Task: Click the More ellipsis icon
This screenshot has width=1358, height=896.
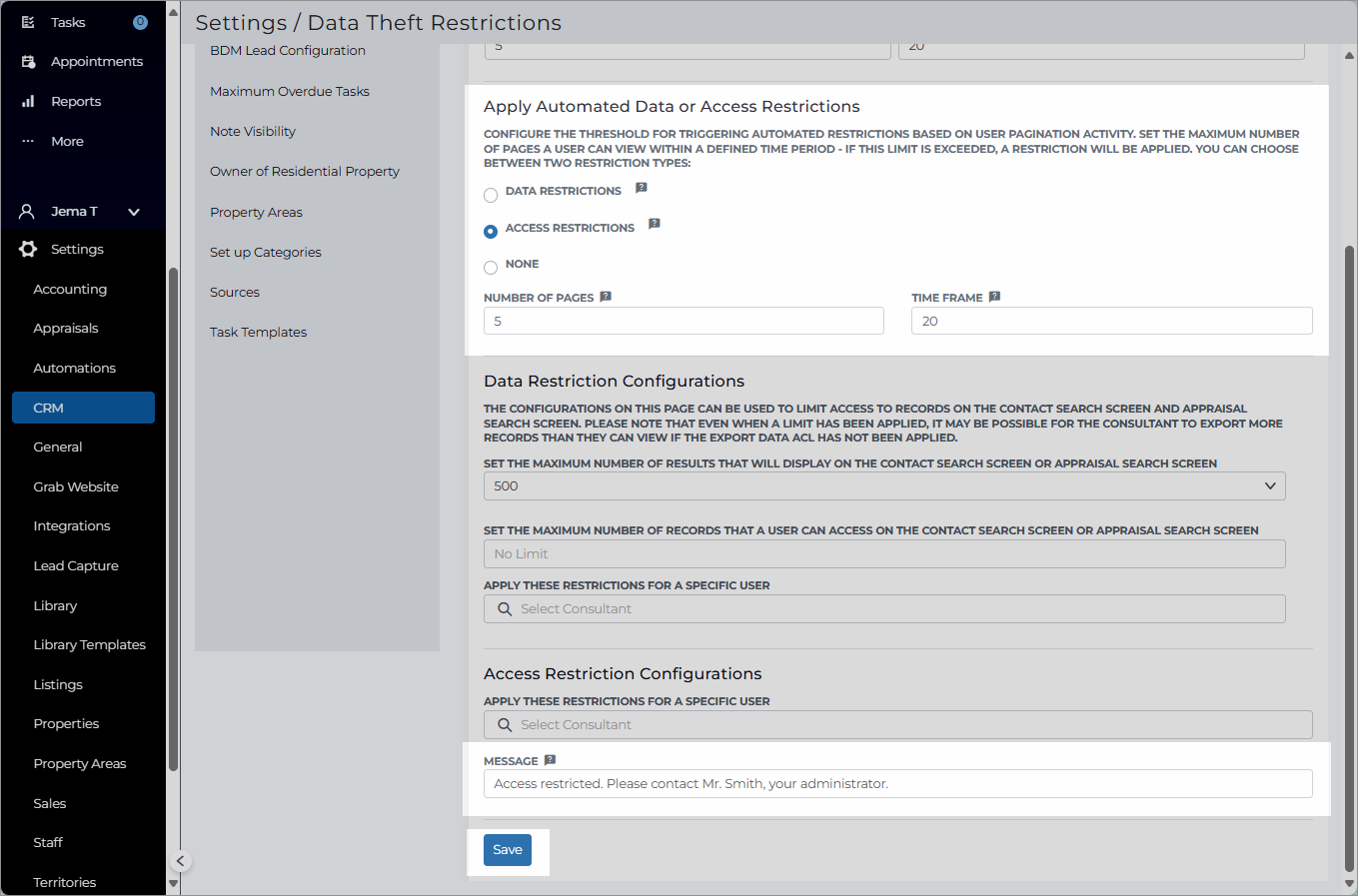Action: click(x=28, y=141)
